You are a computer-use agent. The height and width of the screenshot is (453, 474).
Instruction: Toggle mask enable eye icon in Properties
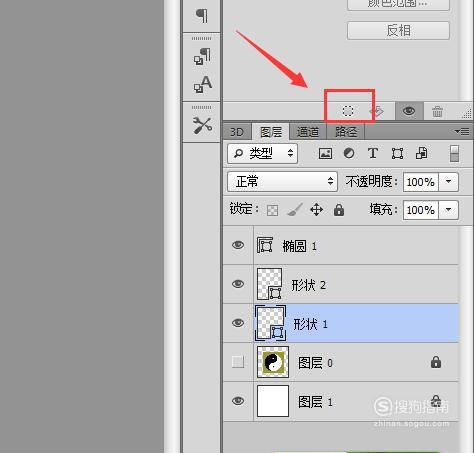[409, 111]
